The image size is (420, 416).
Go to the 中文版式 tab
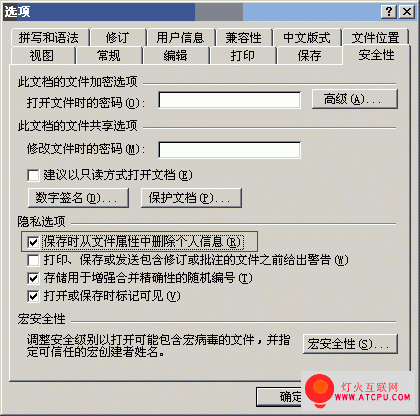click(307, 37)
